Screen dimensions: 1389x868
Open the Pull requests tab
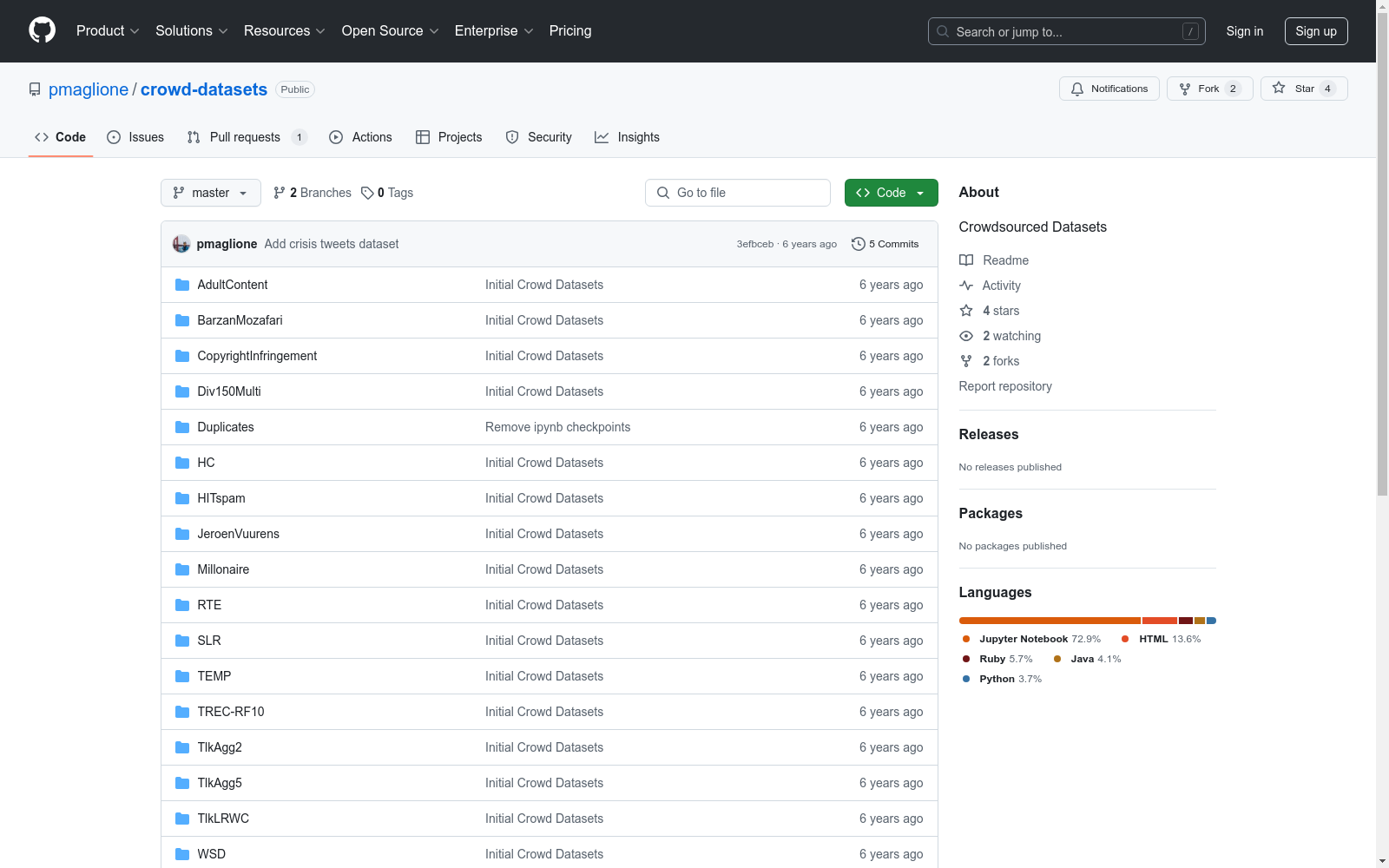click(x=247, y=137)
